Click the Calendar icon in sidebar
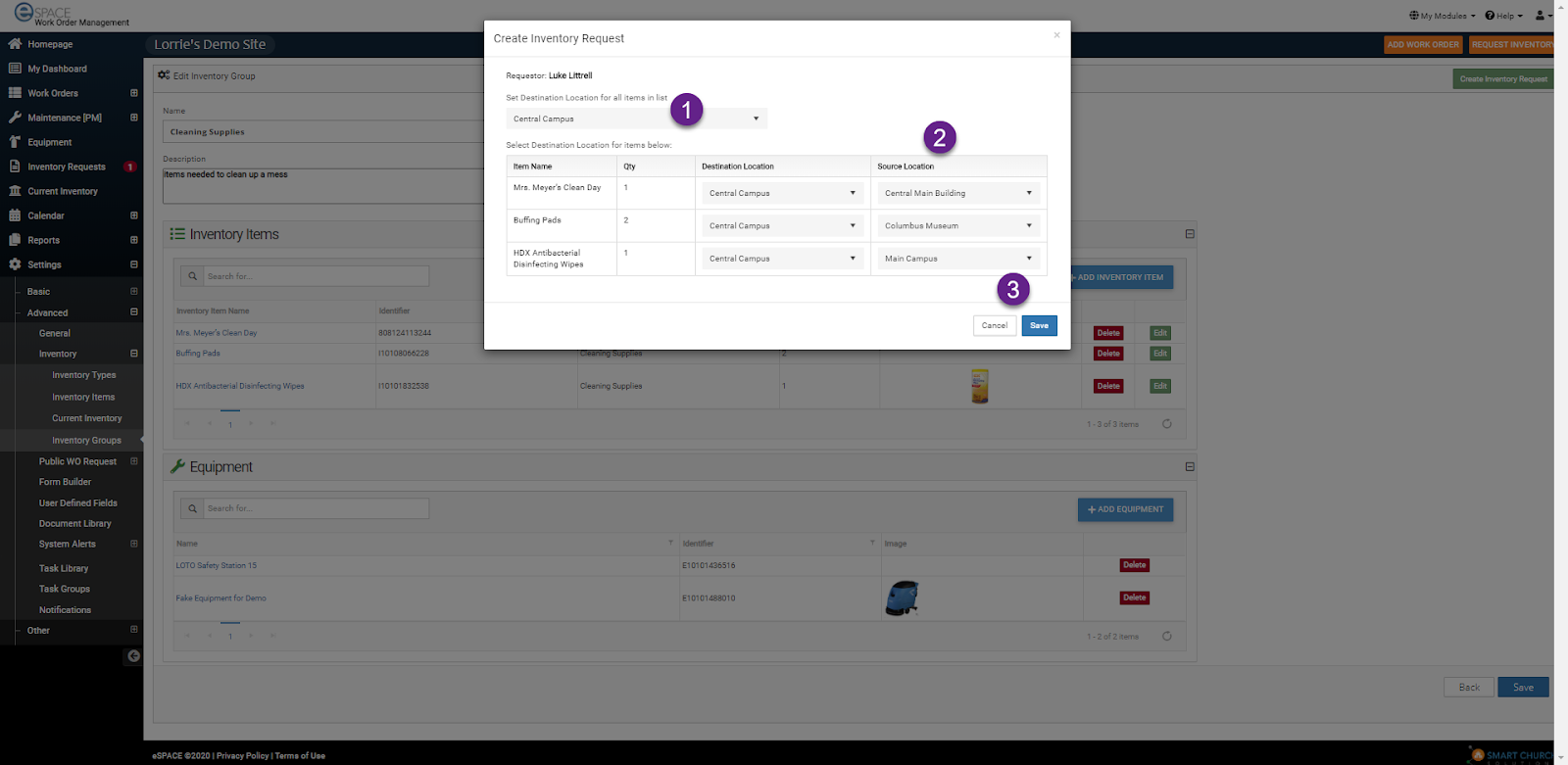 click(15, 215)
